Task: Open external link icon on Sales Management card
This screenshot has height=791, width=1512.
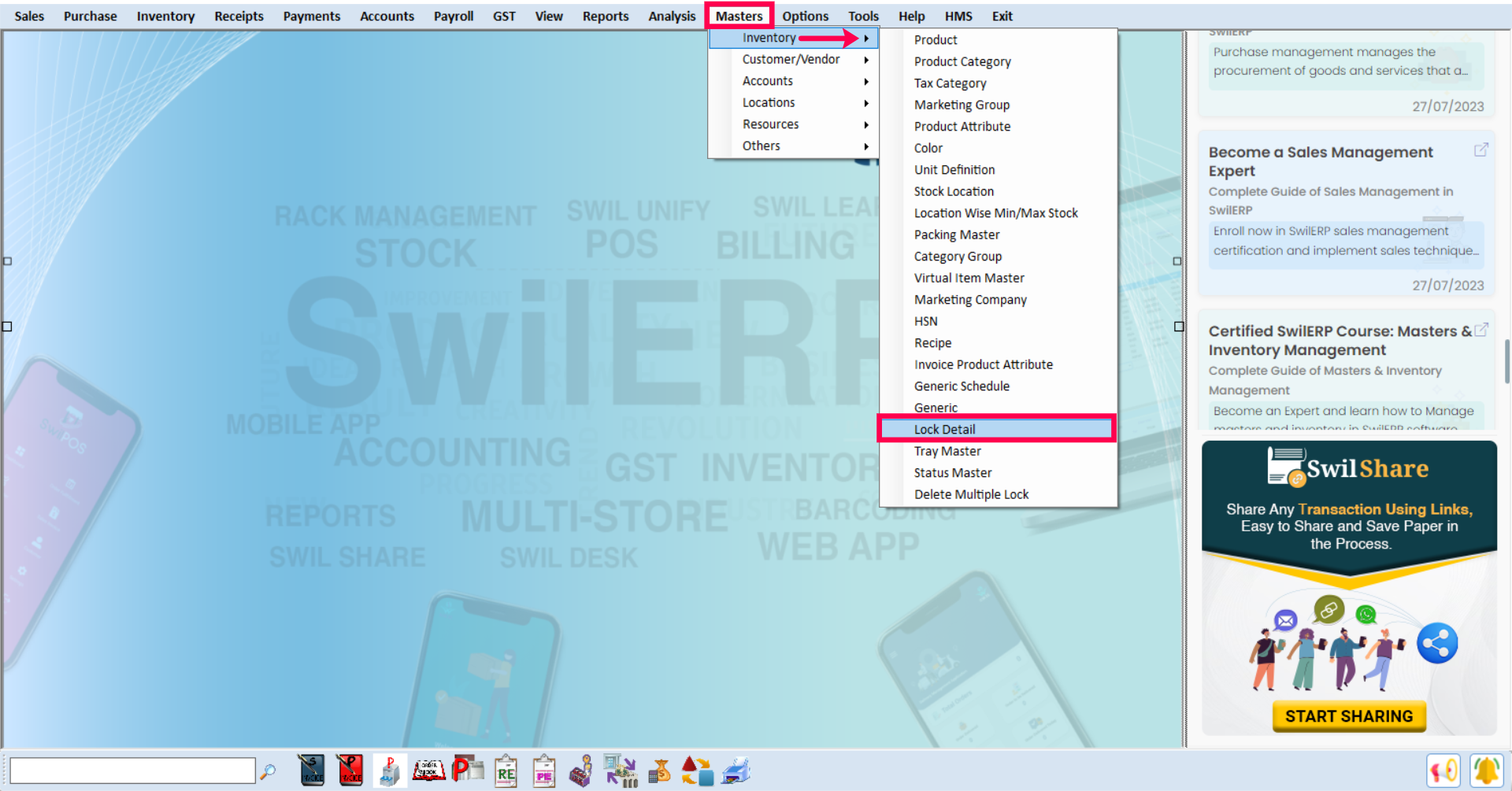Action: (x=1480, y=150)
